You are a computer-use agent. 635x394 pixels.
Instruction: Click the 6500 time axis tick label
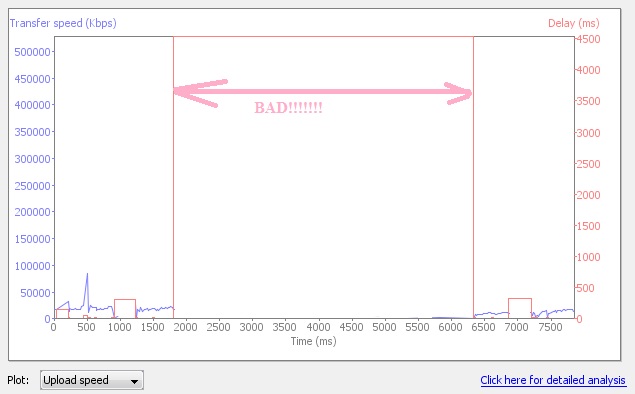point(484,327)
